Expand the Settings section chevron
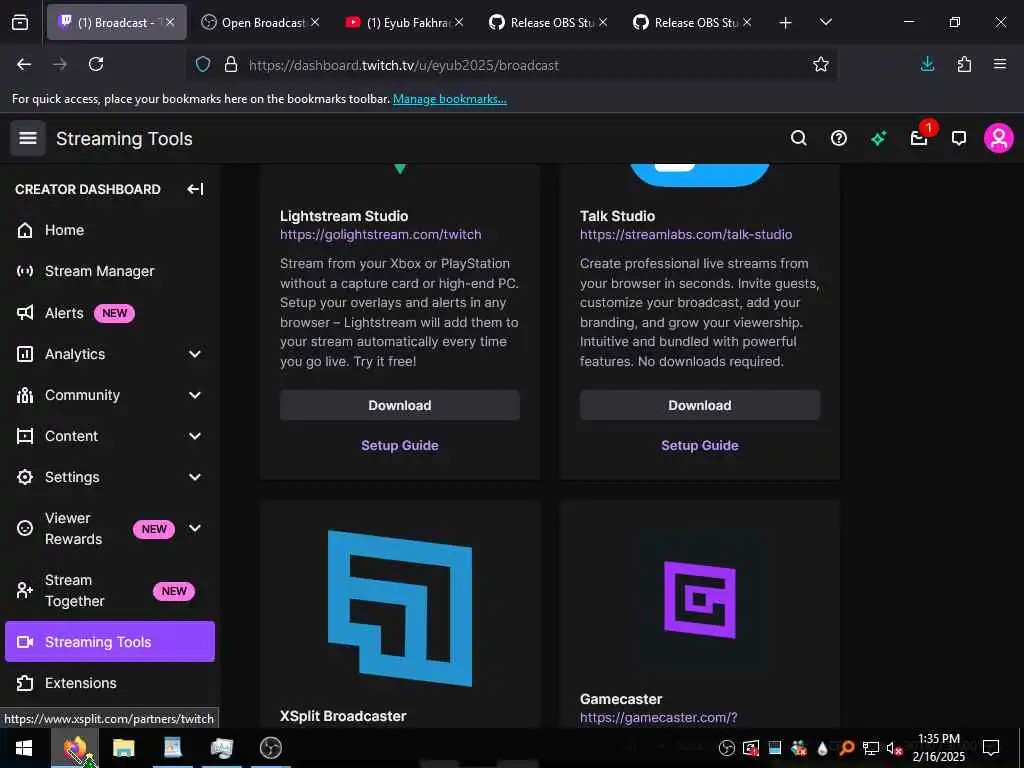1024x768 pixels. pyautogui.click(x=195, y=477)
